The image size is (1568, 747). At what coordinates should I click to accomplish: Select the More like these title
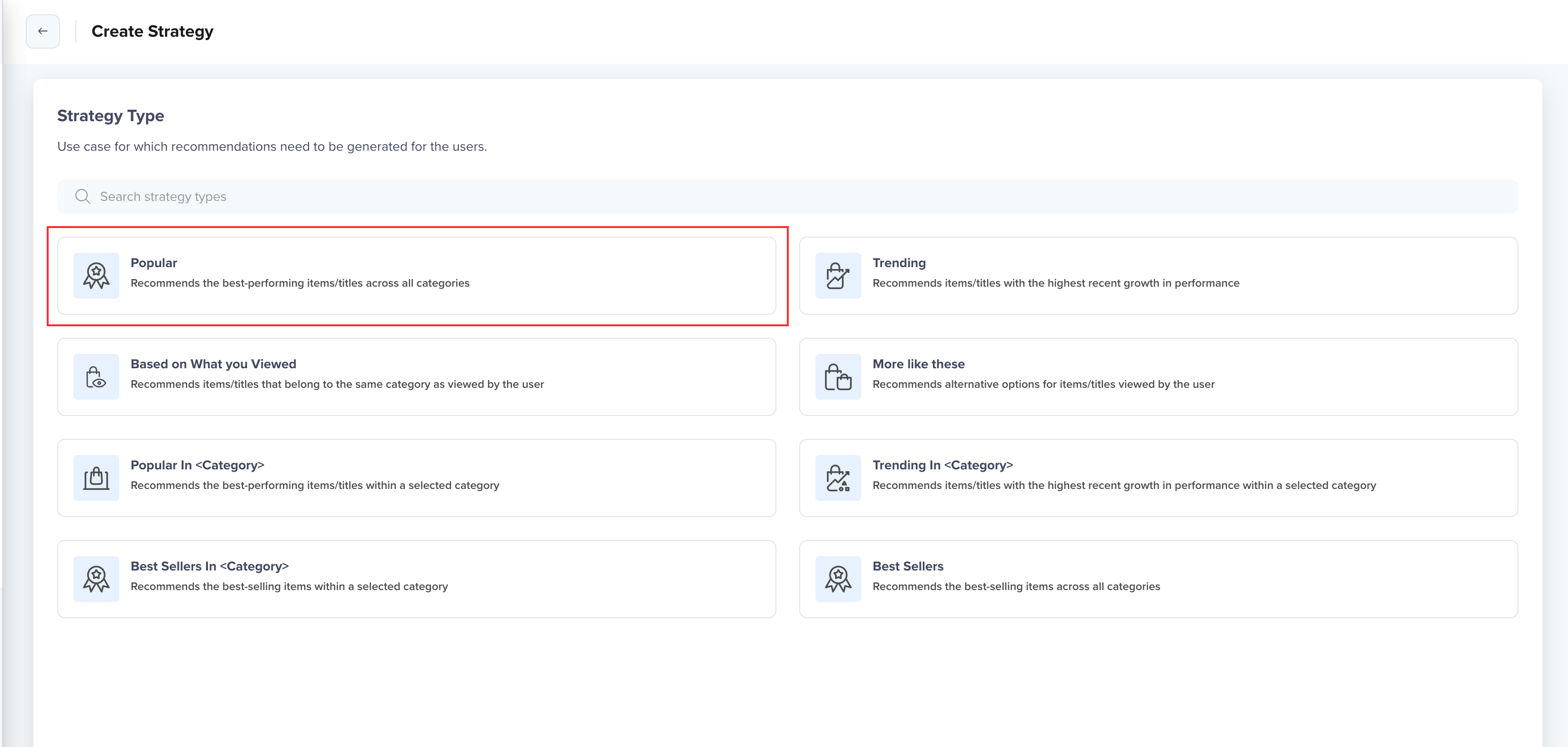click(x=918, y=364)
